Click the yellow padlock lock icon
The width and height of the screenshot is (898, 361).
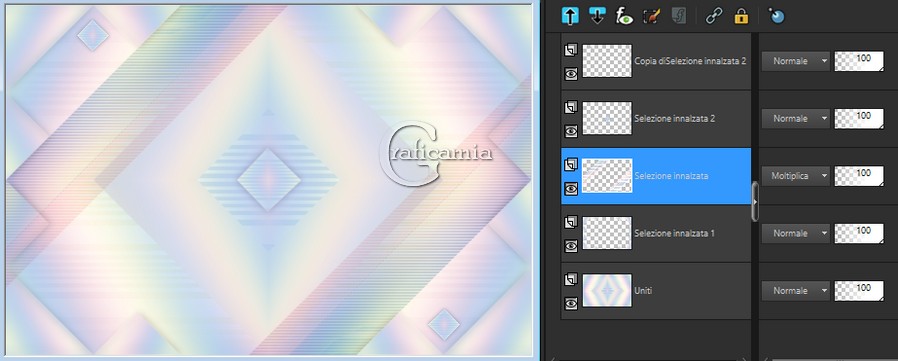click(741, 16)
